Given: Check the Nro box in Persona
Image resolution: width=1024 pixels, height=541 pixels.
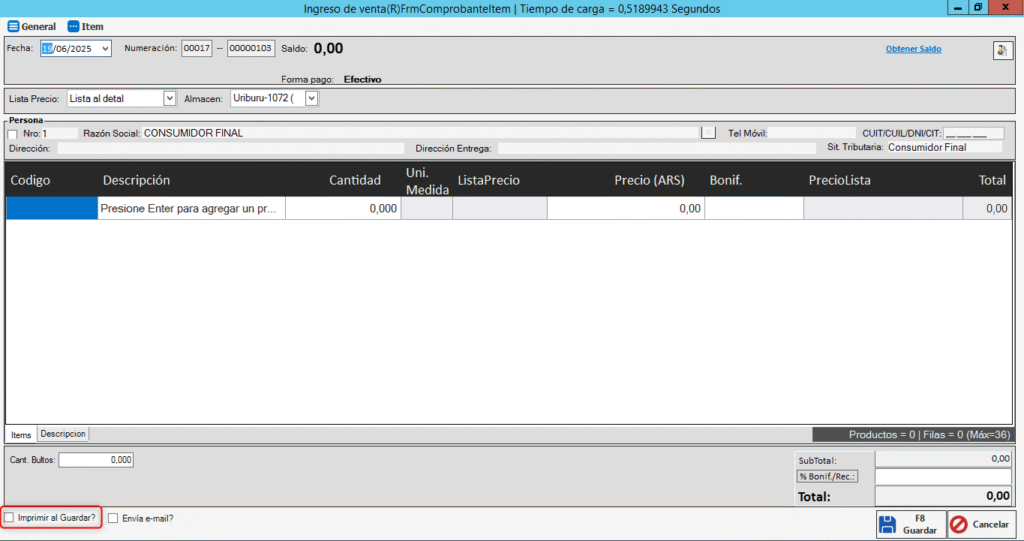Looking at the screenshot, I should pyautogui.click(x=13, y=133).
